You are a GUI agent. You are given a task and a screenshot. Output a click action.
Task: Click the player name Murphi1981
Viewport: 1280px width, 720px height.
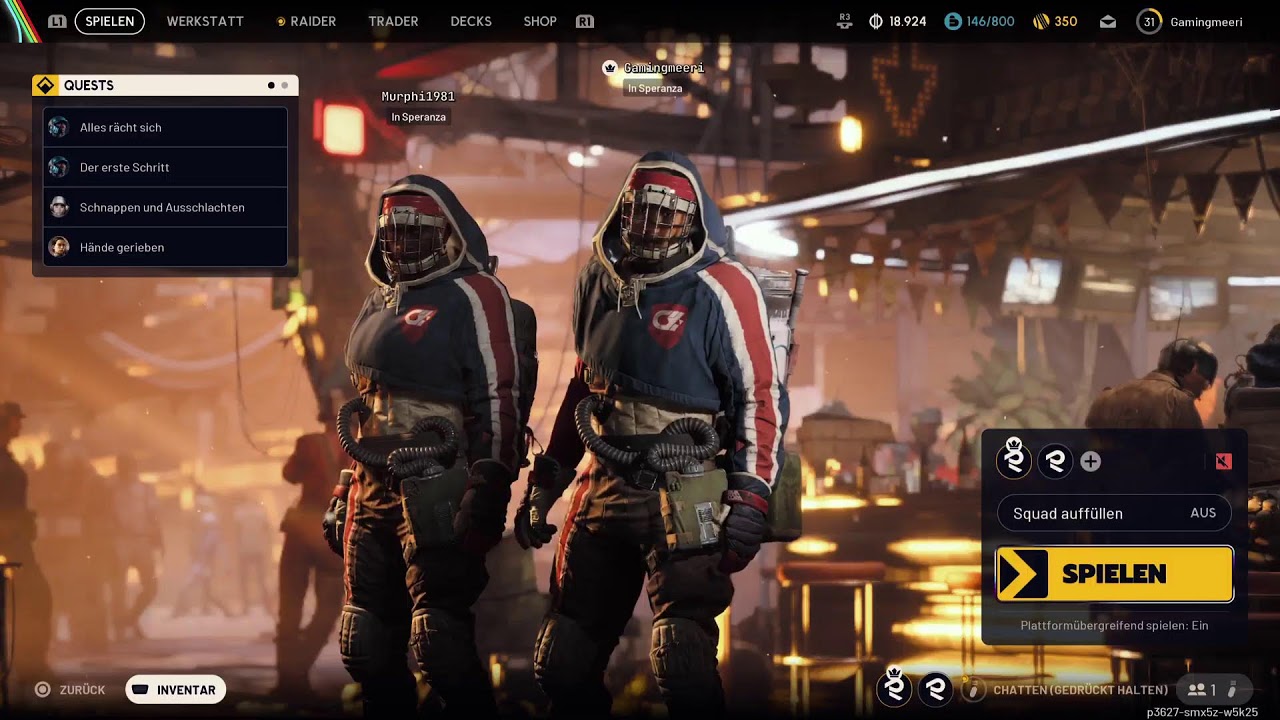pos(418,97)
